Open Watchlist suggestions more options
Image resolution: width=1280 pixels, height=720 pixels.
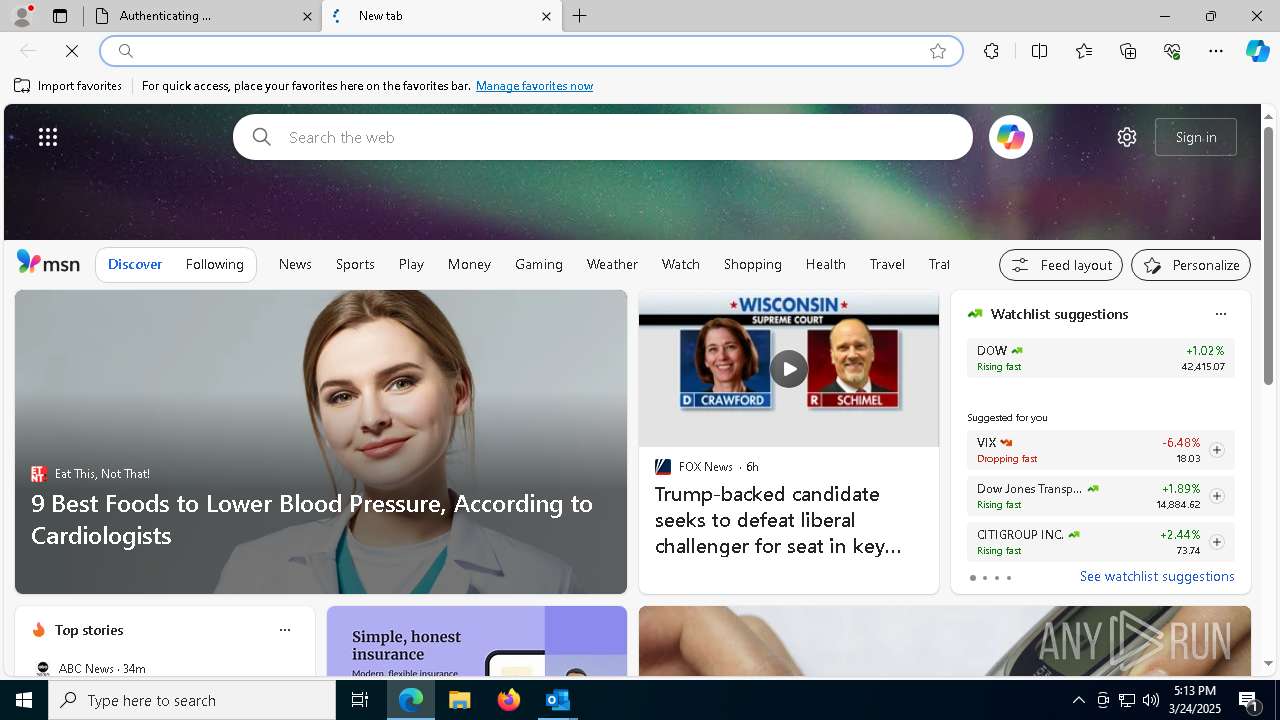tap(1220, 314)
